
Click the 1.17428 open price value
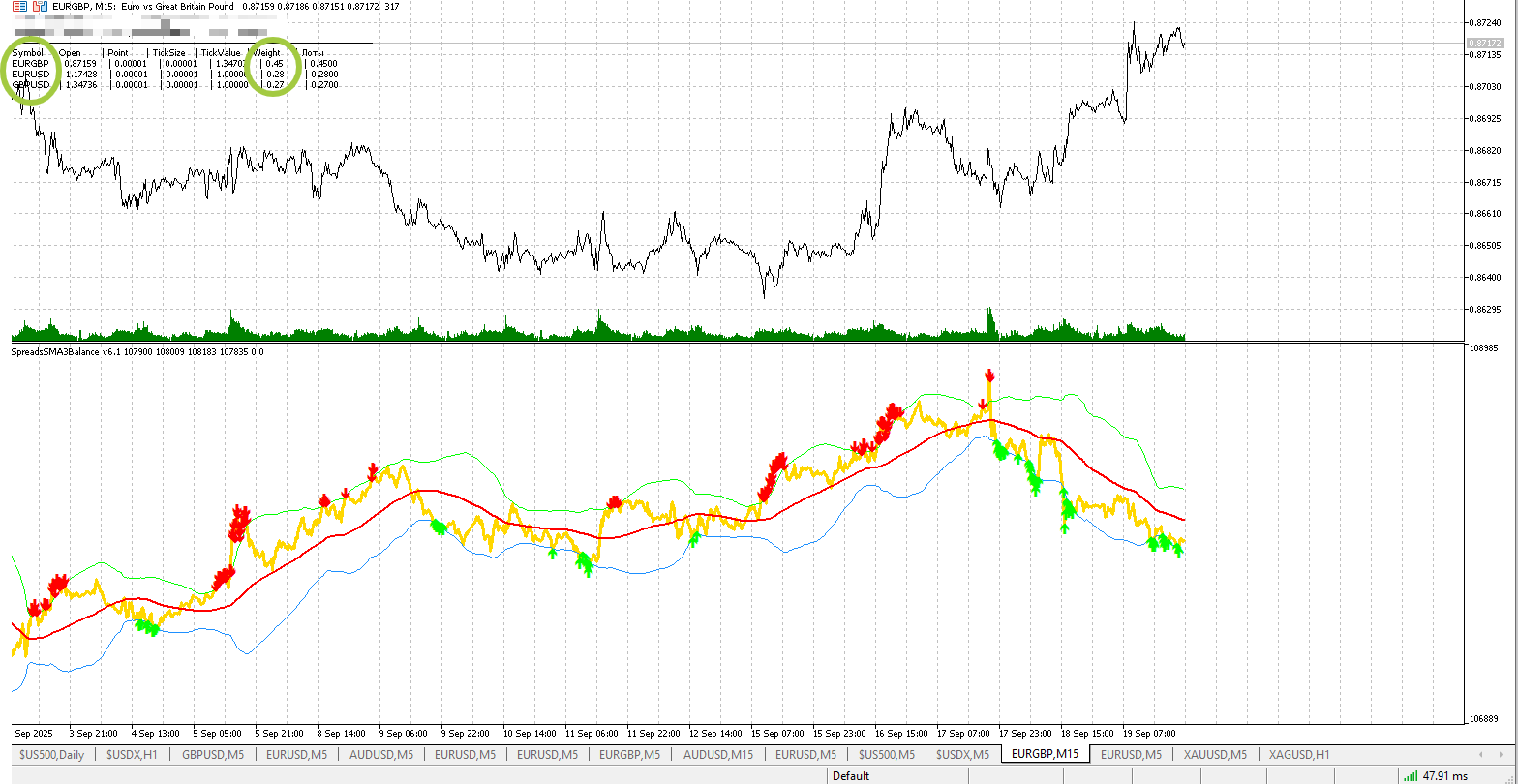pos(80,74)
